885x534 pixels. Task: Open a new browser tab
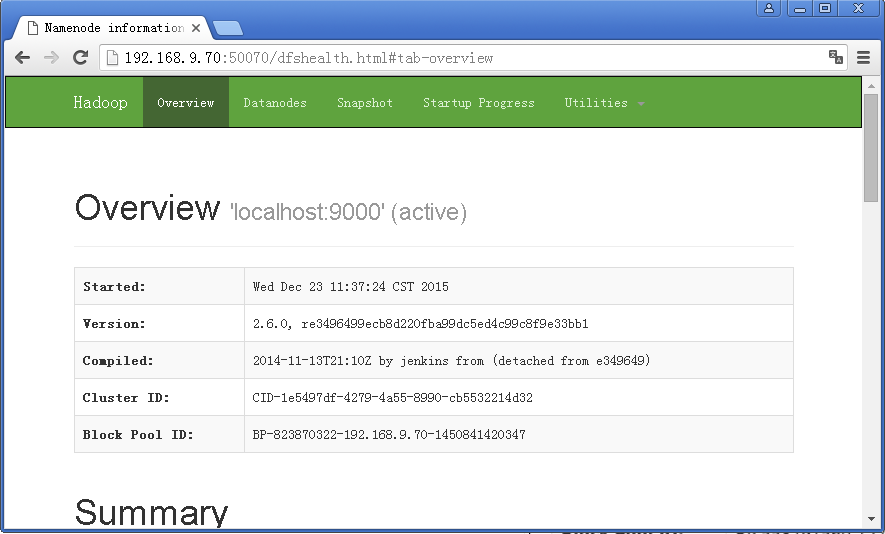click(x=228, y=28)
